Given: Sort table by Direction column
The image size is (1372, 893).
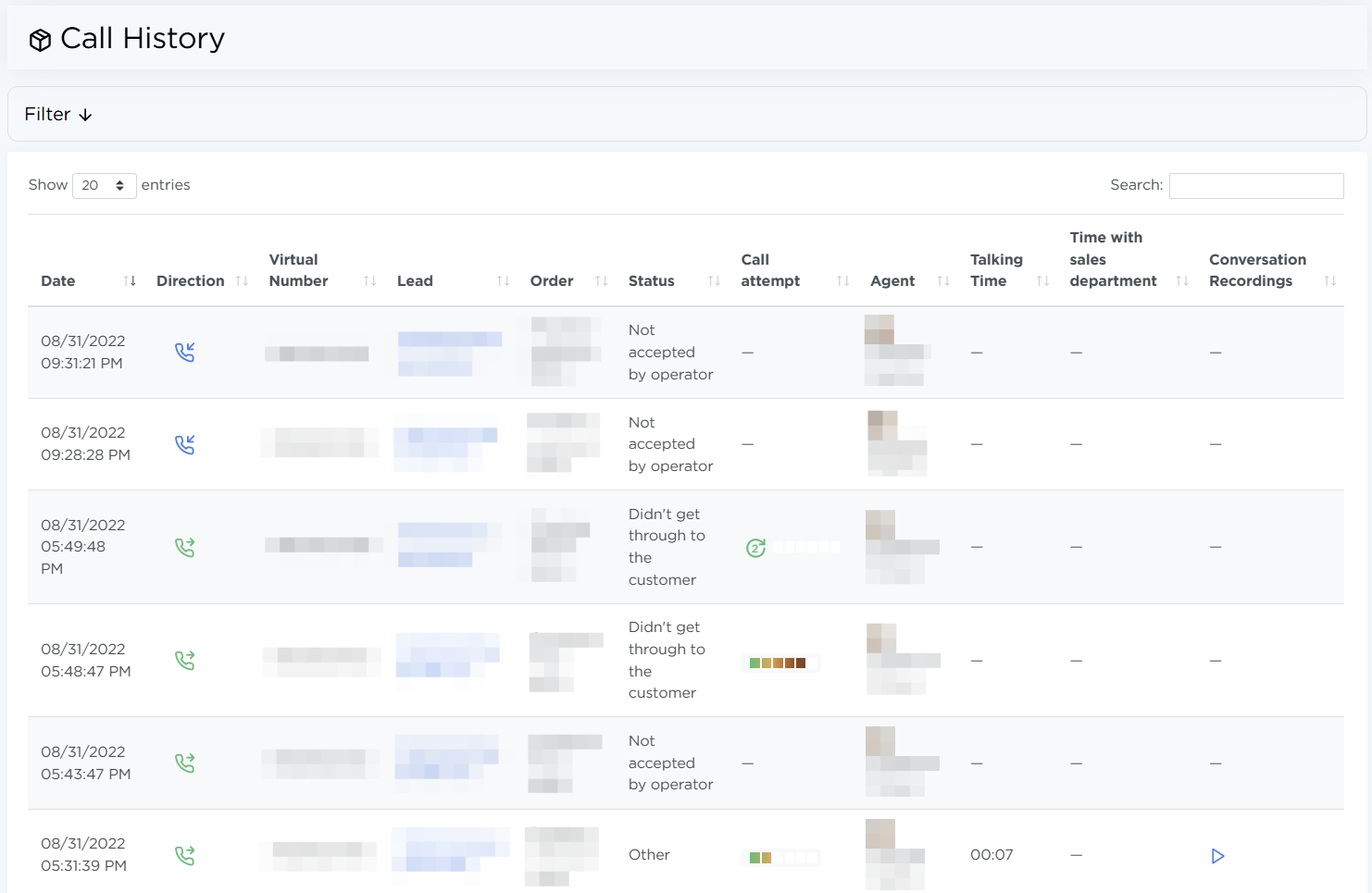Looking at the screenshot, I should 190,281.
